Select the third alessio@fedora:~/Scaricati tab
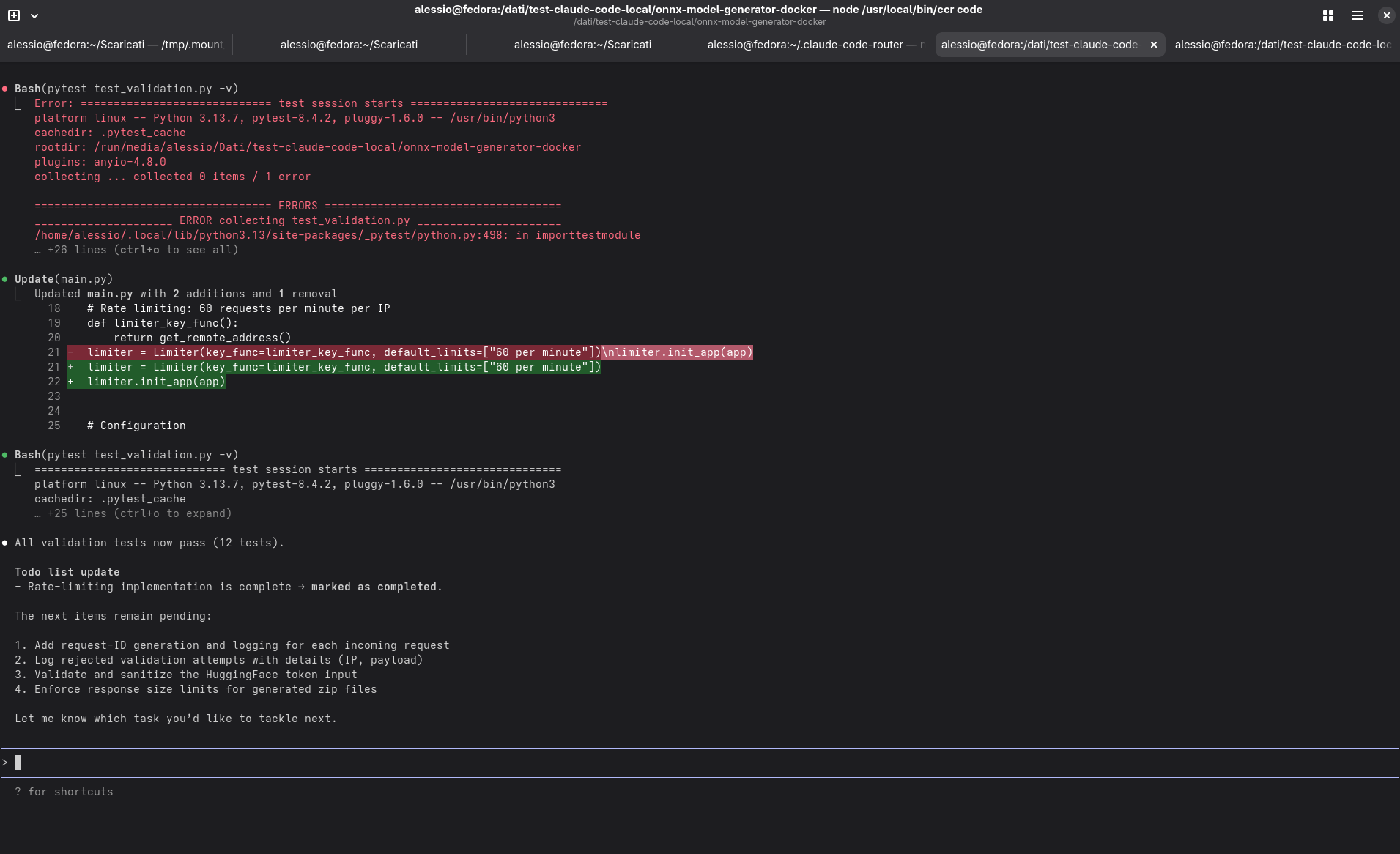Image resolution: width=1400 pixels, height=854 pixels. [x=582, y=45]
